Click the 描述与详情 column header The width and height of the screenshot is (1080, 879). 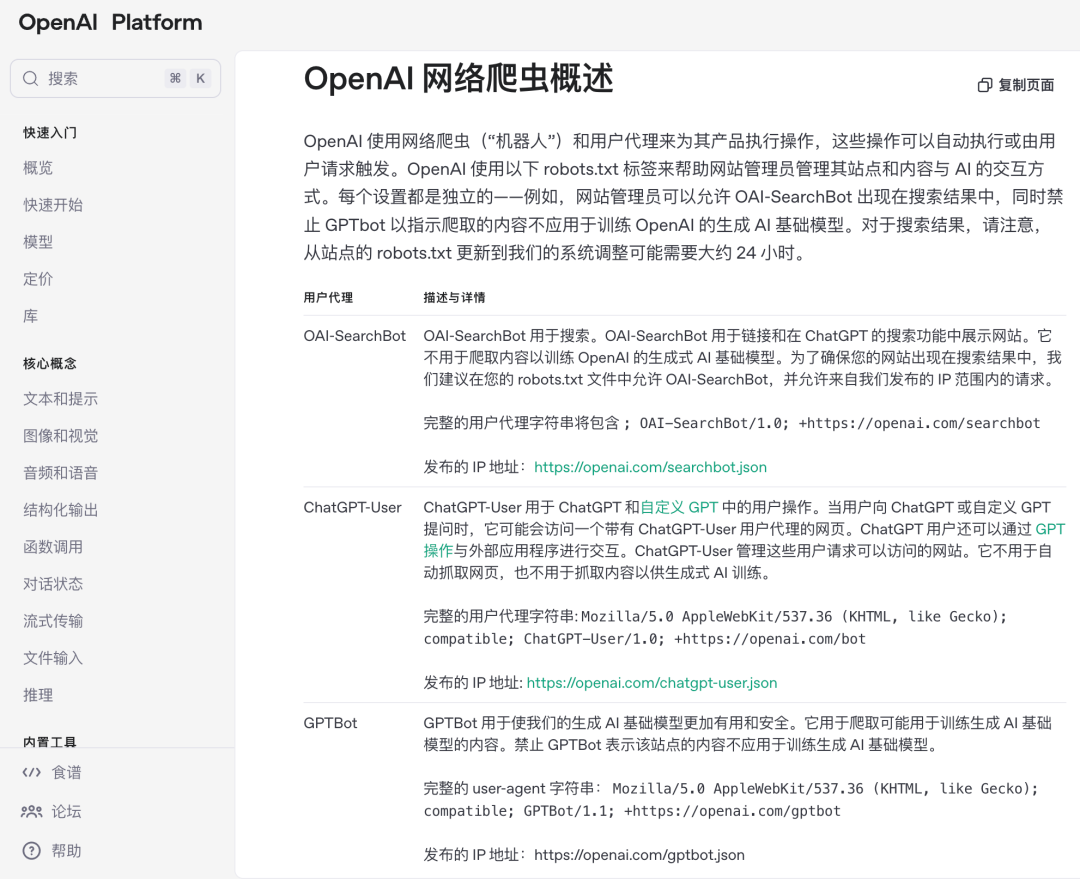pyautogui.click(x=454, y=298)
